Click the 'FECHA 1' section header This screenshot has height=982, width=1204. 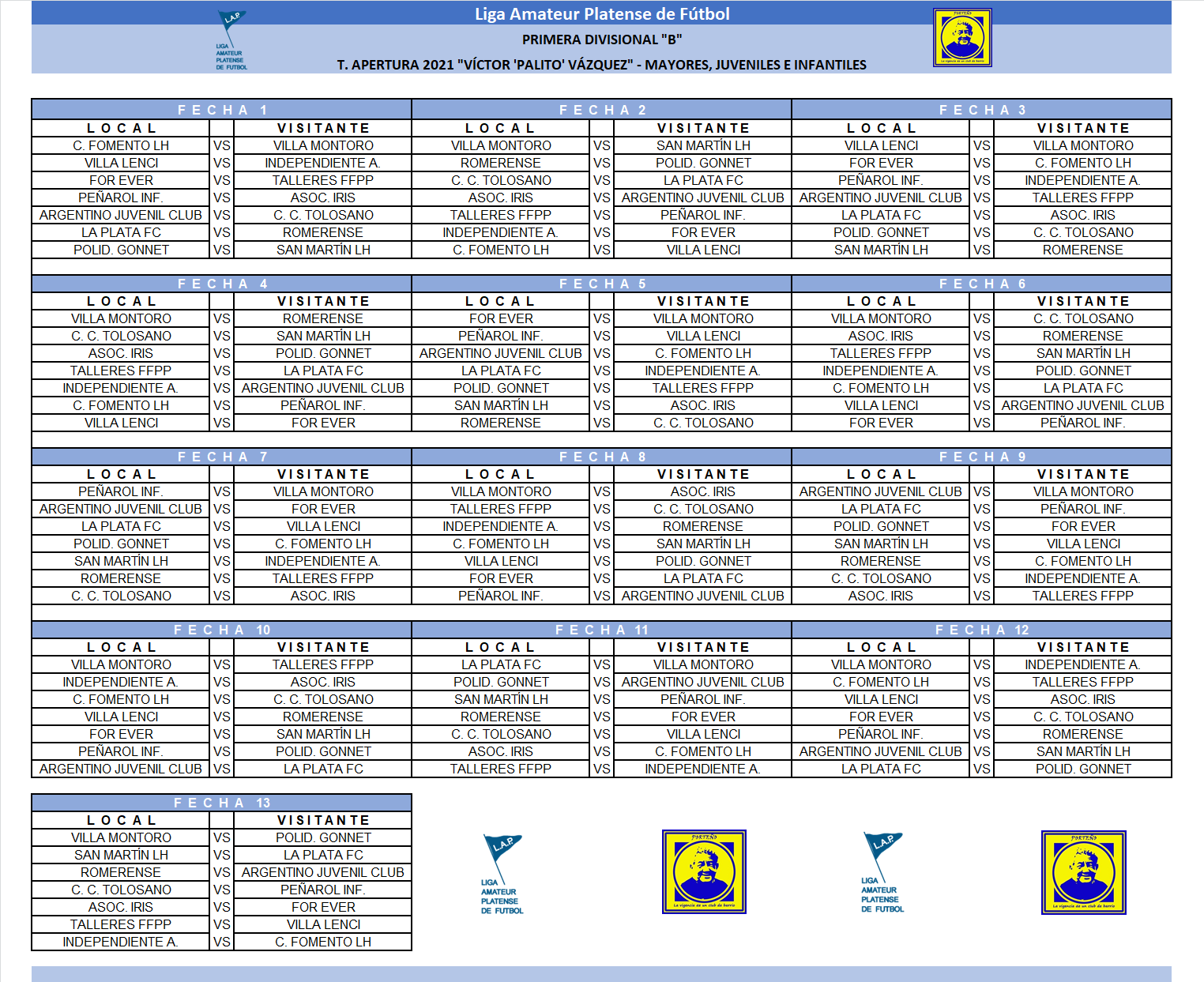pos(222,110)
